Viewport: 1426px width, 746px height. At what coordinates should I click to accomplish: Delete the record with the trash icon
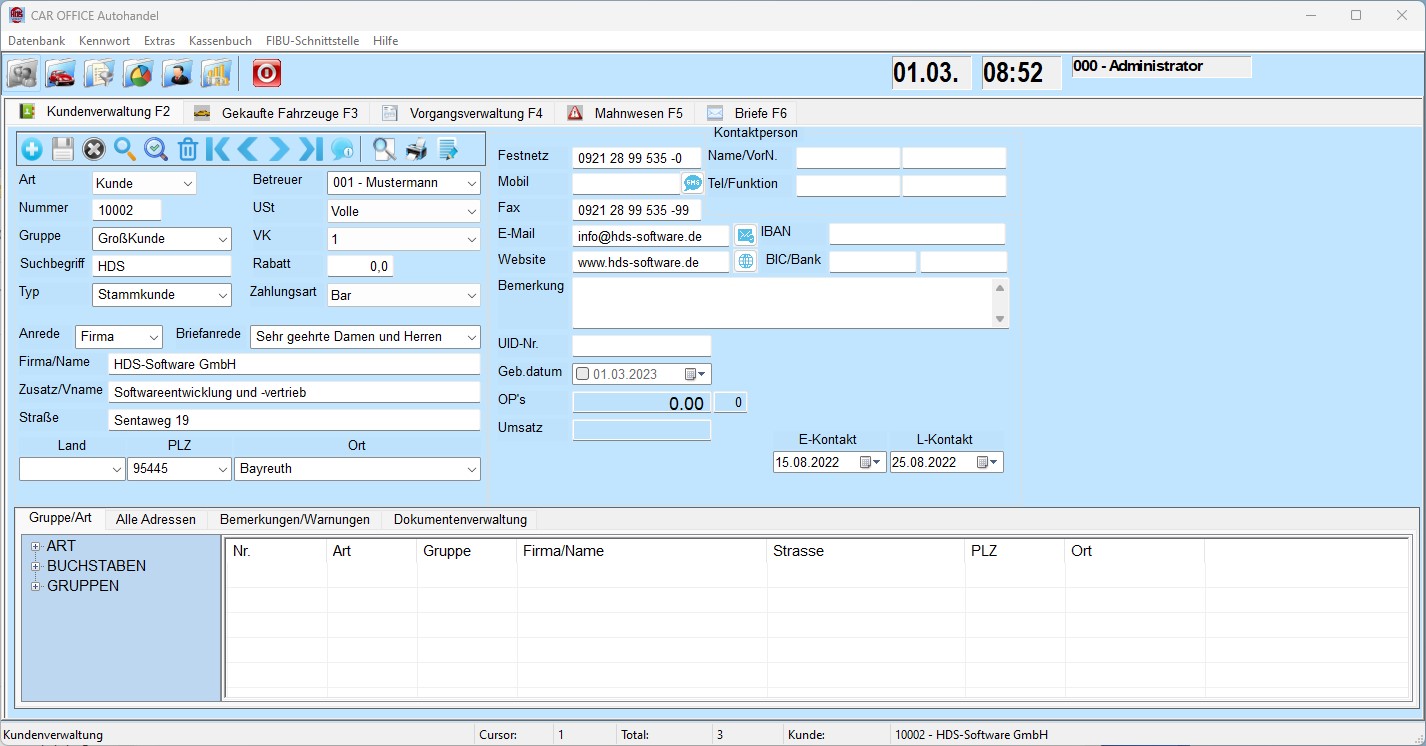point(187,150)
